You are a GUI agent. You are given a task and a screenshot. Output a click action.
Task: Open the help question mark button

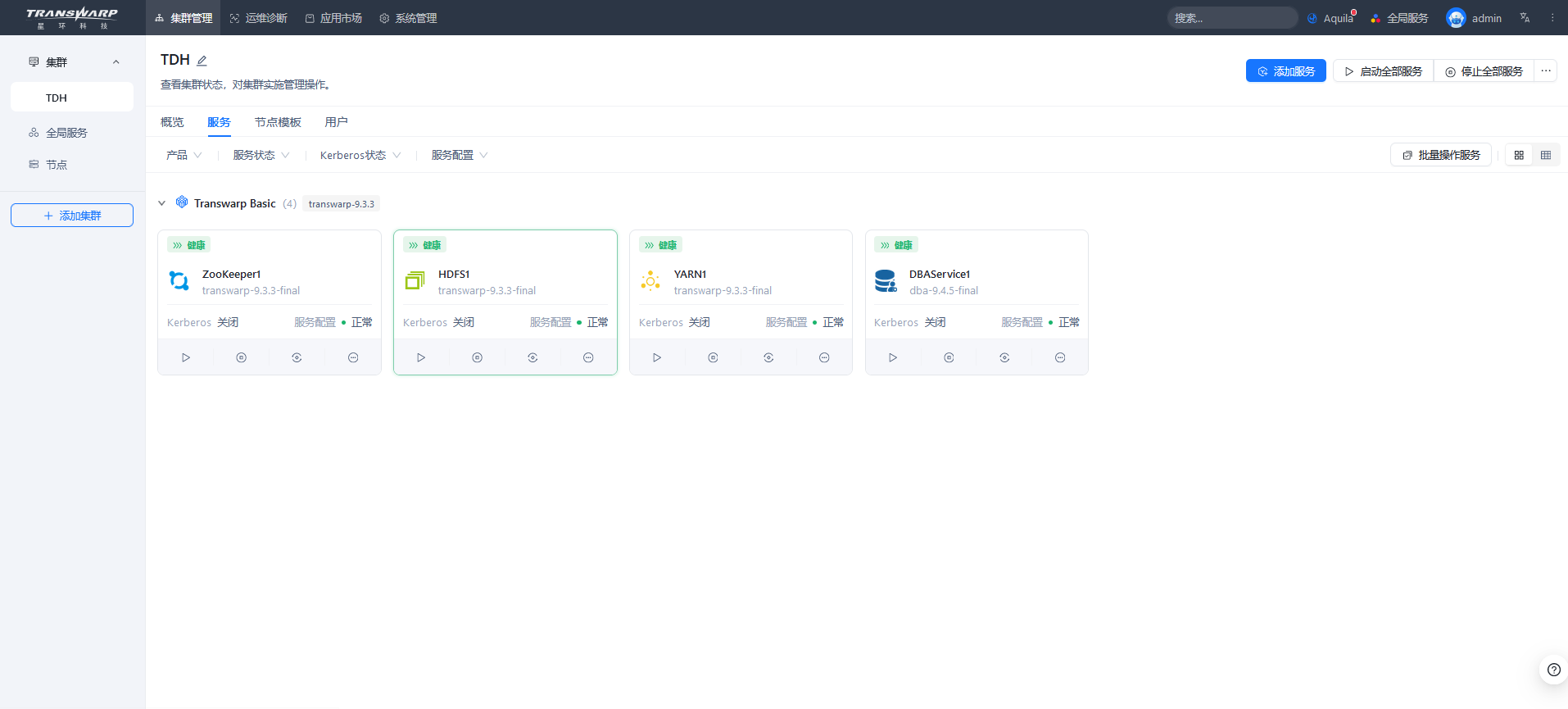point(1553,670)
